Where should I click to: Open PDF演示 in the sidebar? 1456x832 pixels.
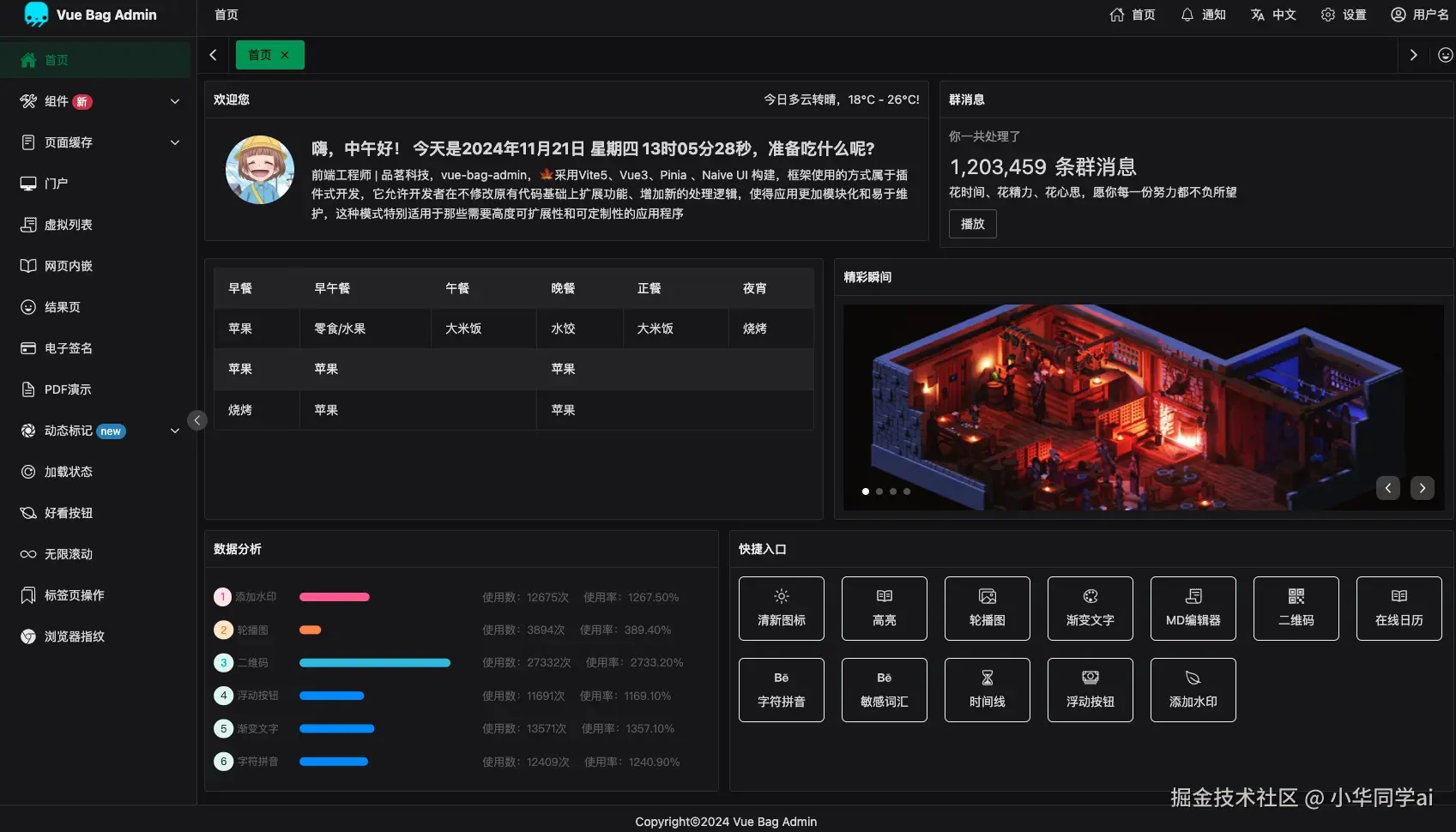point(95,389)
